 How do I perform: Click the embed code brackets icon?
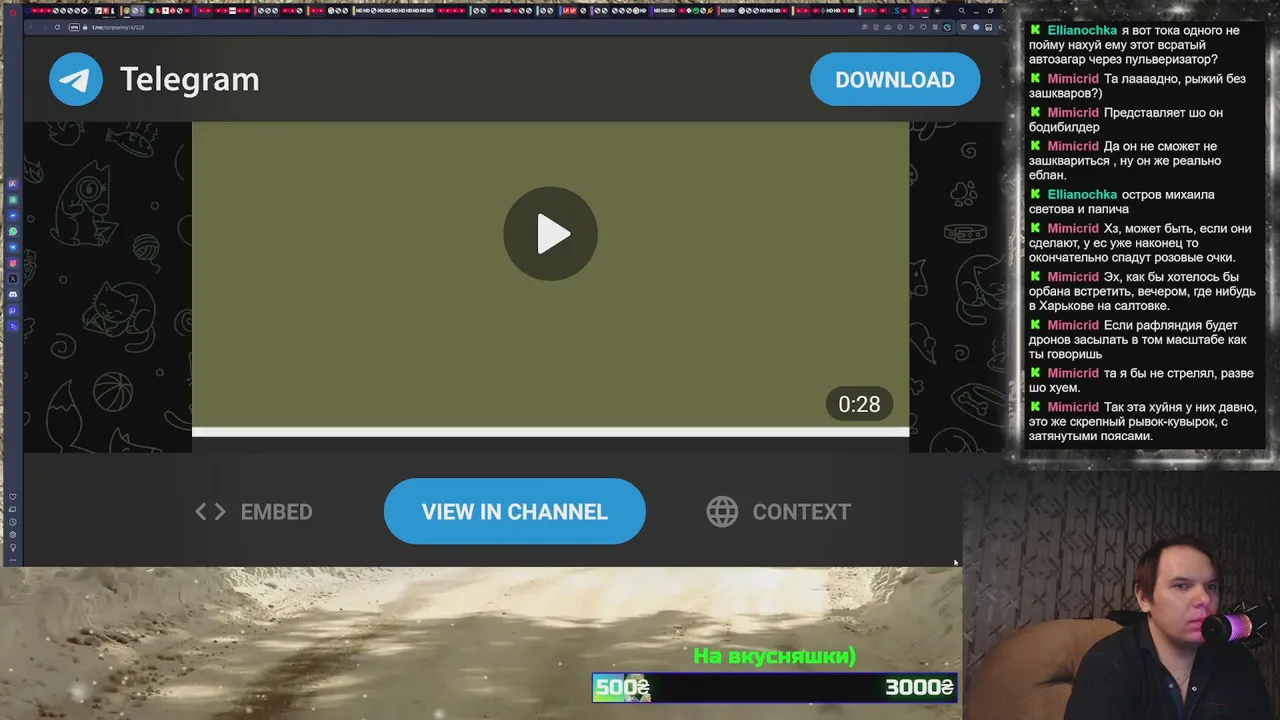[x=210, y=512]
